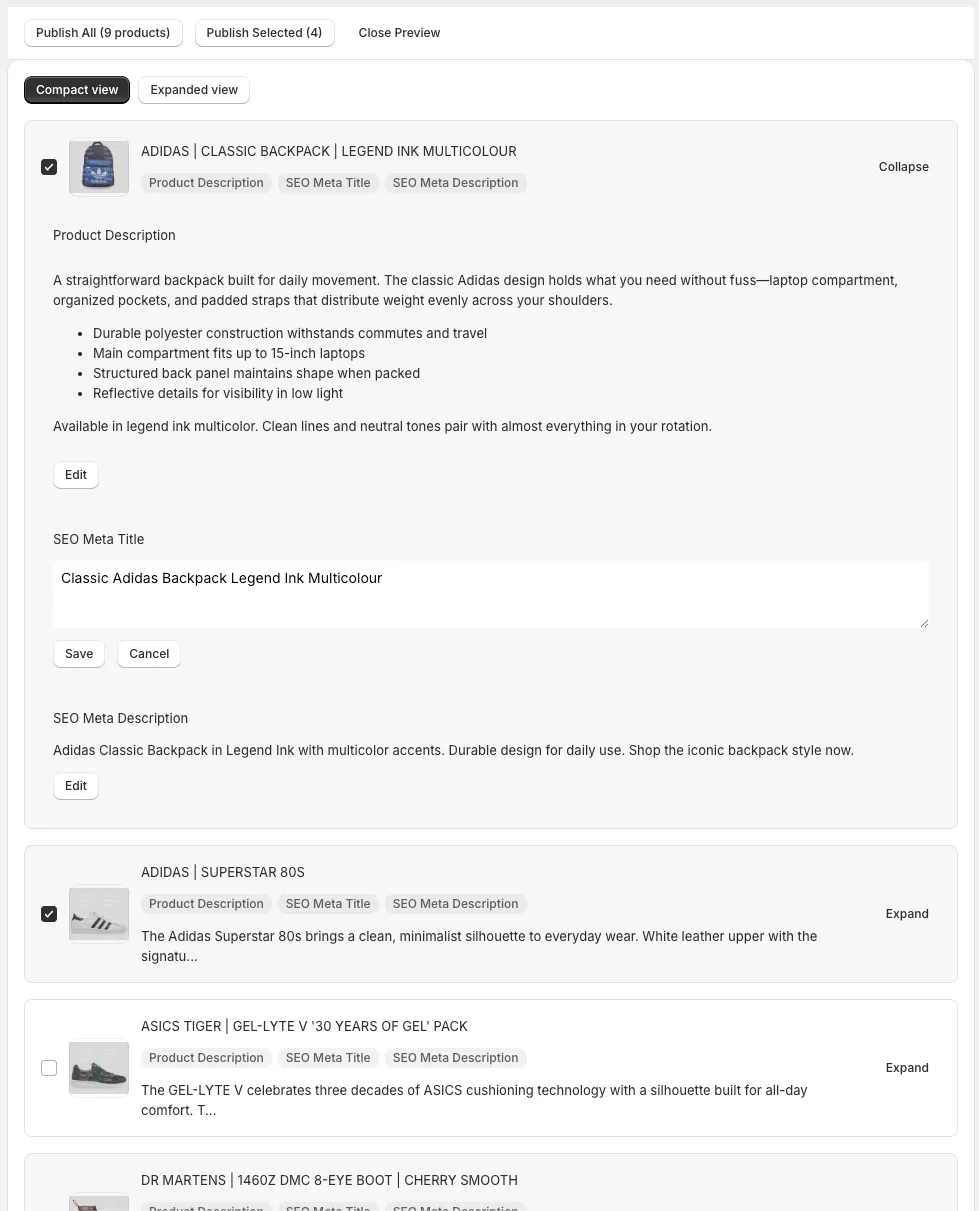The image size is (979, 1211).
Task: Save the SEO Meta Title edit
Action: point(79,654)
